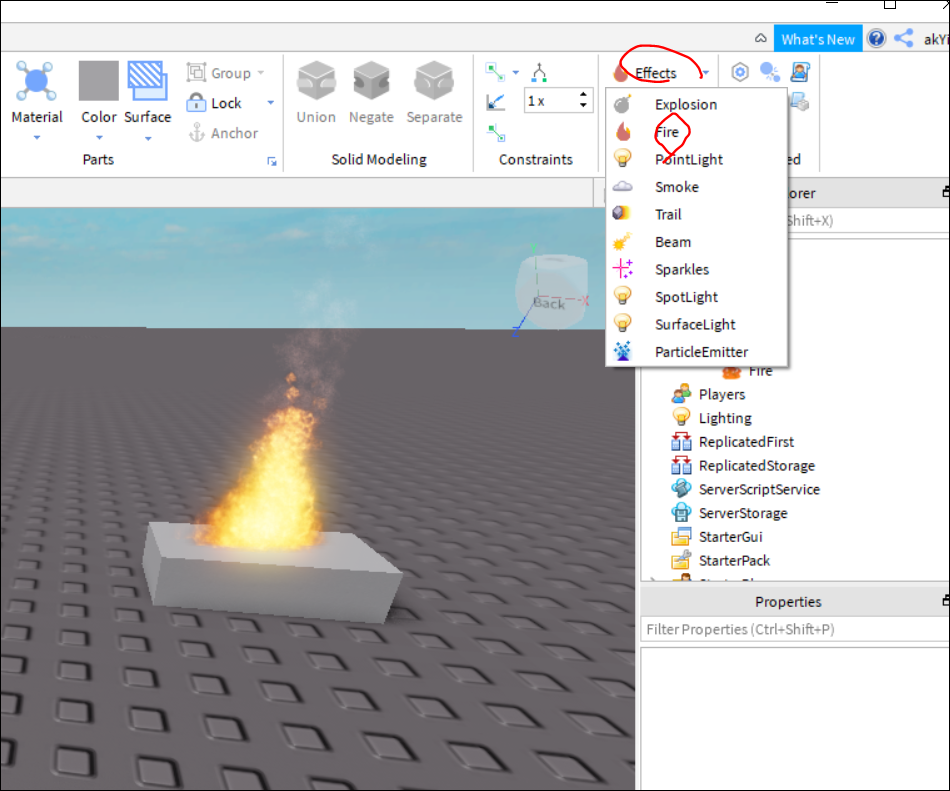
Task: Open the What's New button
Action: (818, 39)
